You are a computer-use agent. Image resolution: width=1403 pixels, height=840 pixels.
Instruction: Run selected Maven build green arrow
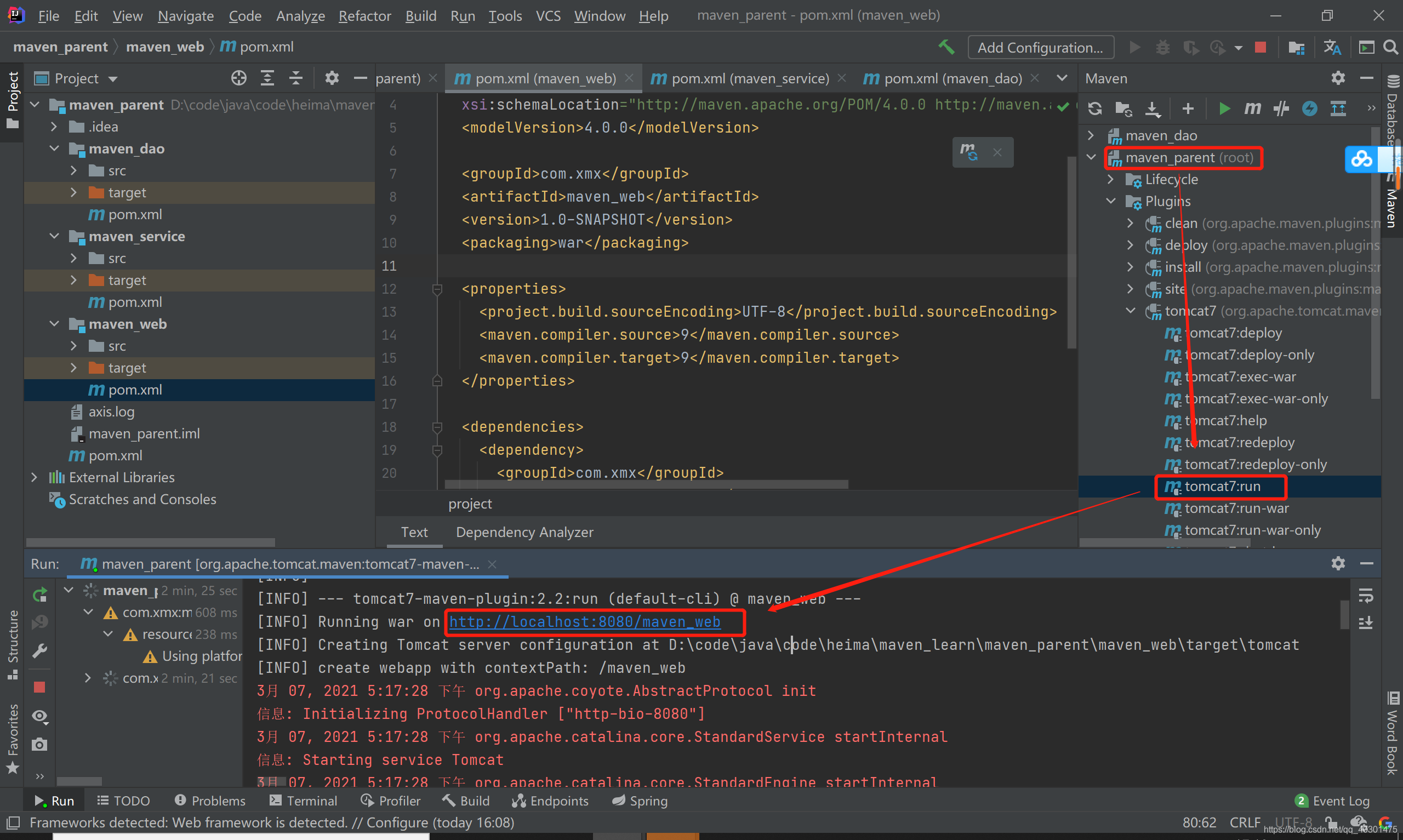[x=1224, y=108]
